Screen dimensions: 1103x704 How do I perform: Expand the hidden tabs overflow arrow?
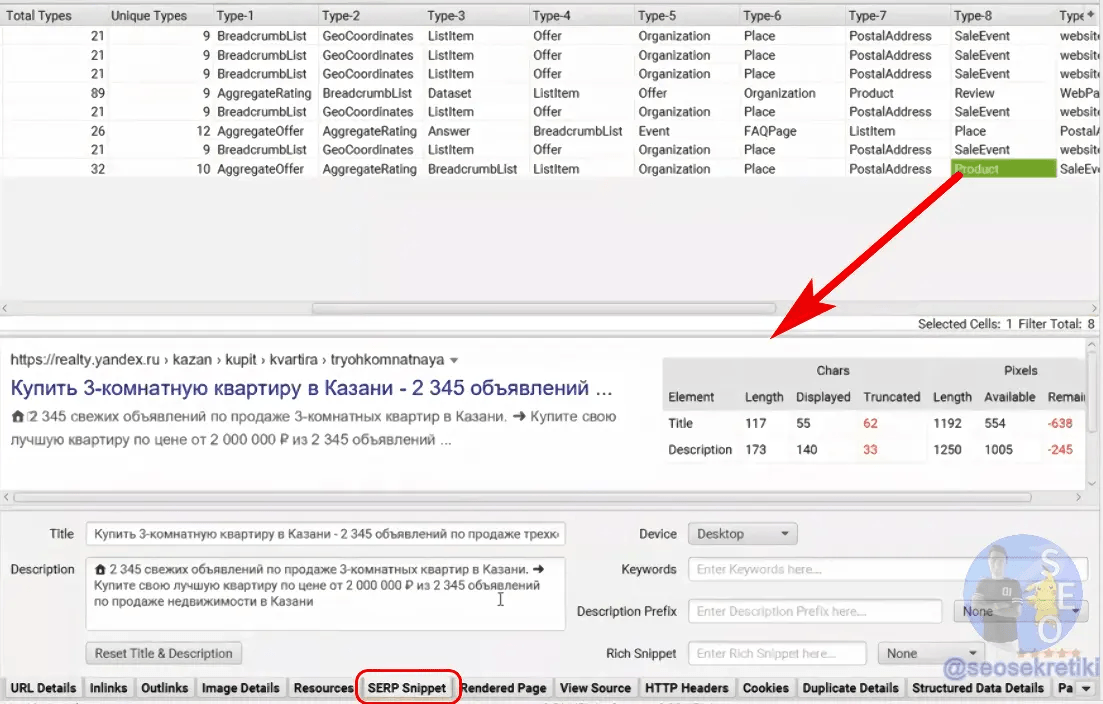(x=1086, y=689)
